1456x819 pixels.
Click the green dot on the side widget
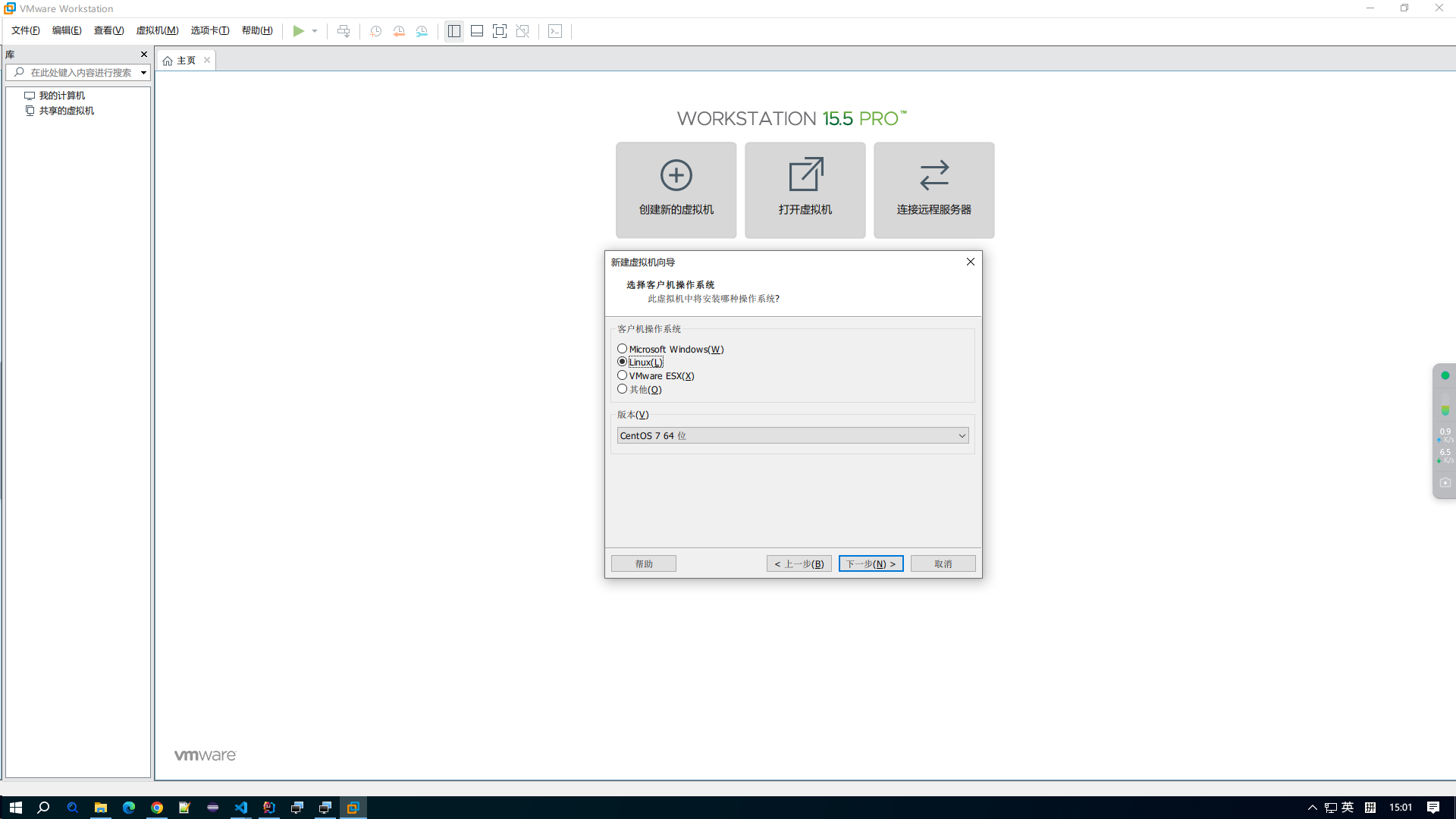(x=1445, y=375)
